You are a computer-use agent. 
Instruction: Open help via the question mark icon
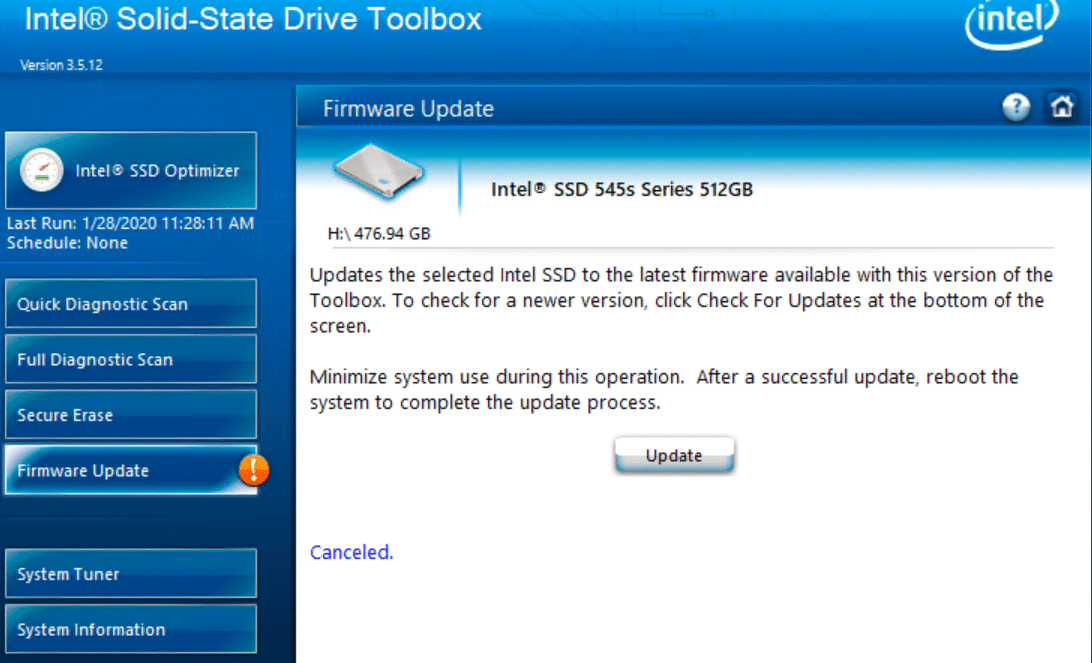point(1016,107)
